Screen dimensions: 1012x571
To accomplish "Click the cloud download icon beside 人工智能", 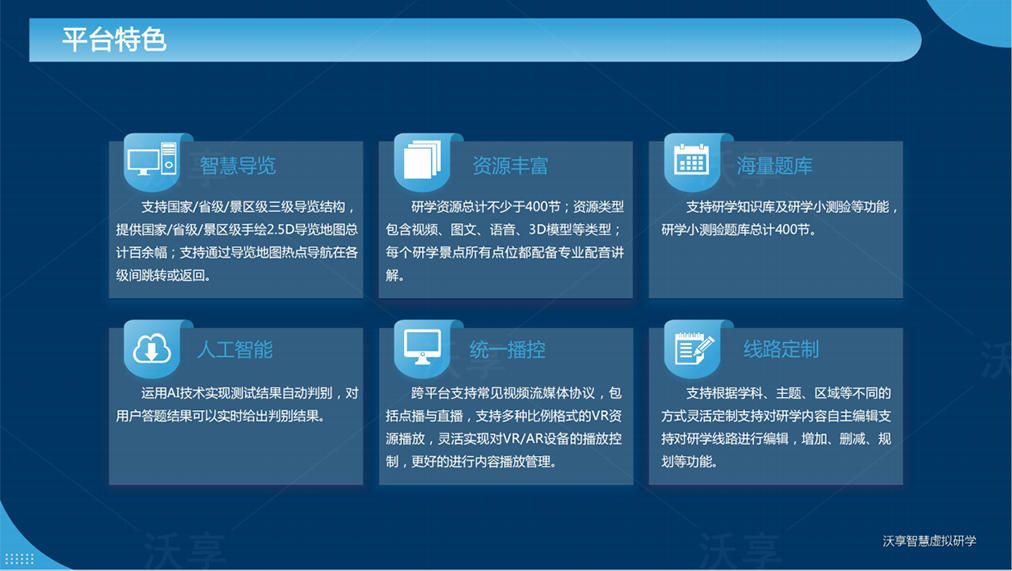I will click(x=152, y=348).
